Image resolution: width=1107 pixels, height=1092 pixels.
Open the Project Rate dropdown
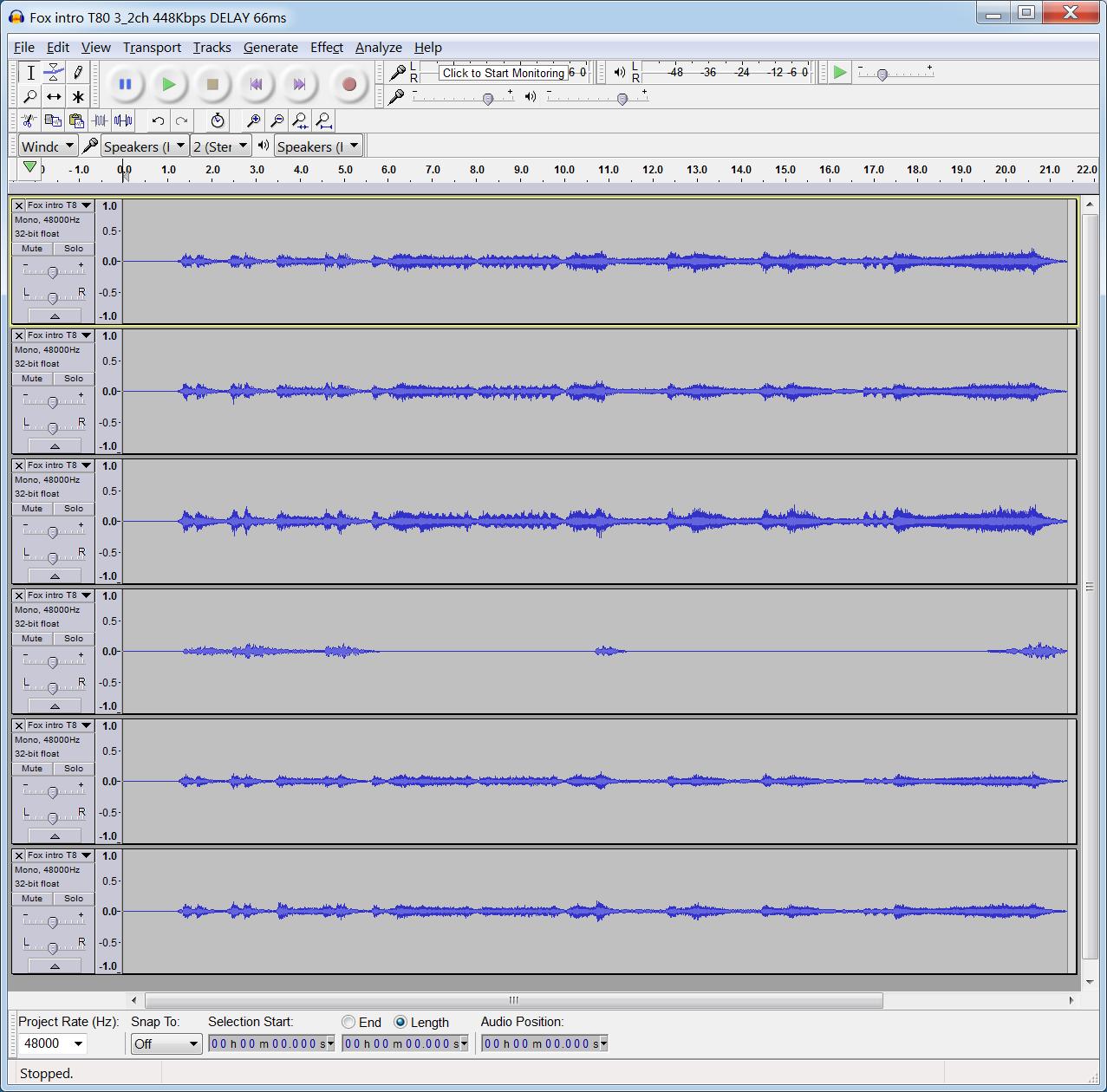pos(78,1043)
